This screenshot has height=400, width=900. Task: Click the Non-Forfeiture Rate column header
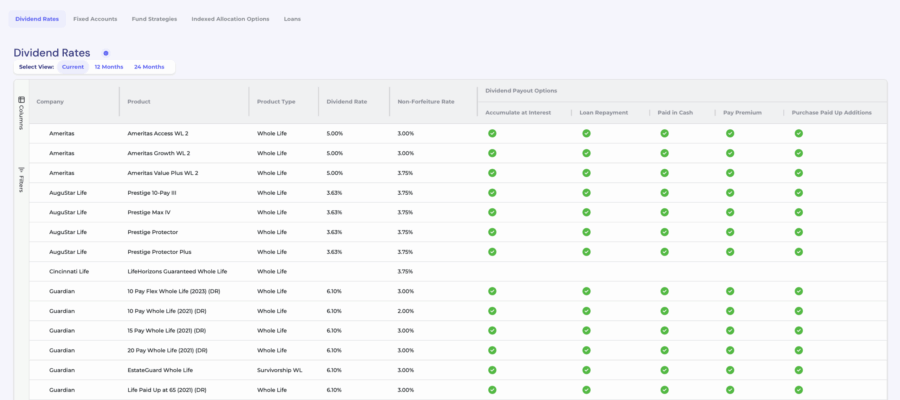click(426, 101)
